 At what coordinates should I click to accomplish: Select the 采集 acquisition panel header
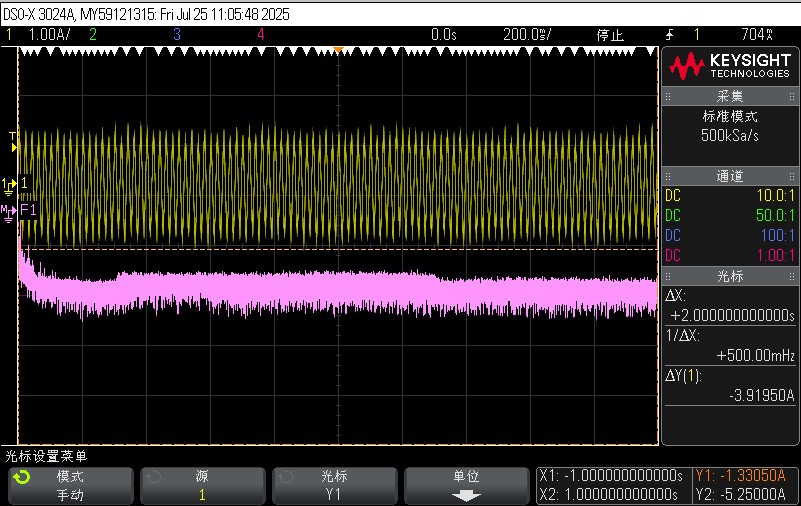coord(730,96)
